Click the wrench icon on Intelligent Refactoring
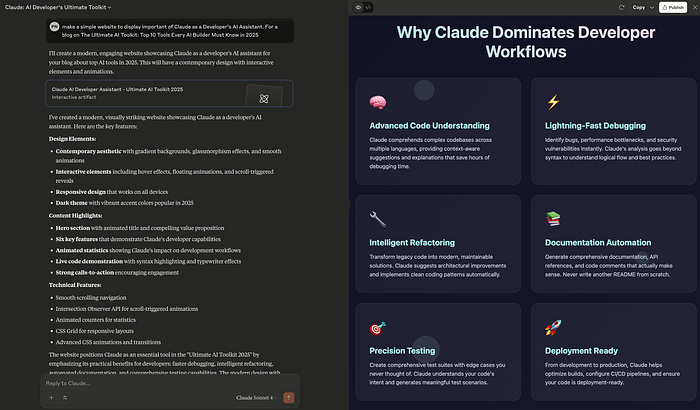Screen dimensions: 700x410 [x=378, y=219]
